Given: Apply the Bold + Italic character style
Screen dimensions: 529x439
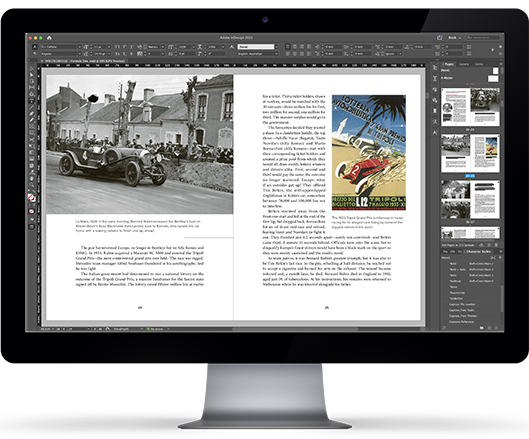Looking at the screenshot, I should pyautogui.click(x=471, y=269).
